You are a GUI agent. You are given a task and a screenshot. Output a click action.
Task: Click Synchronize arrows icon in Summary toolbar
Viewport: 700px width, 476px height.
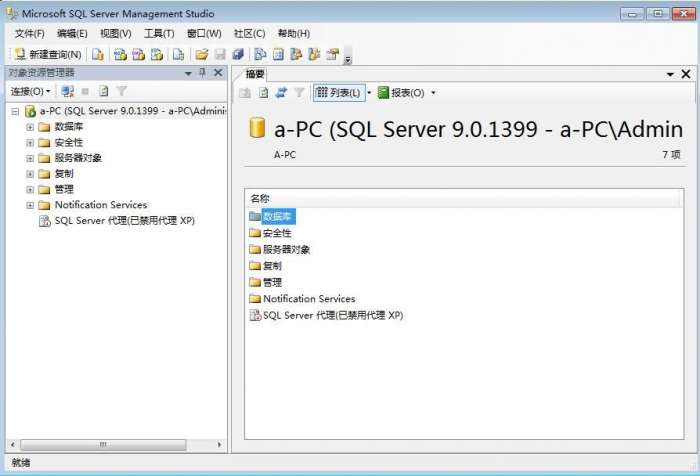(281, 93)
